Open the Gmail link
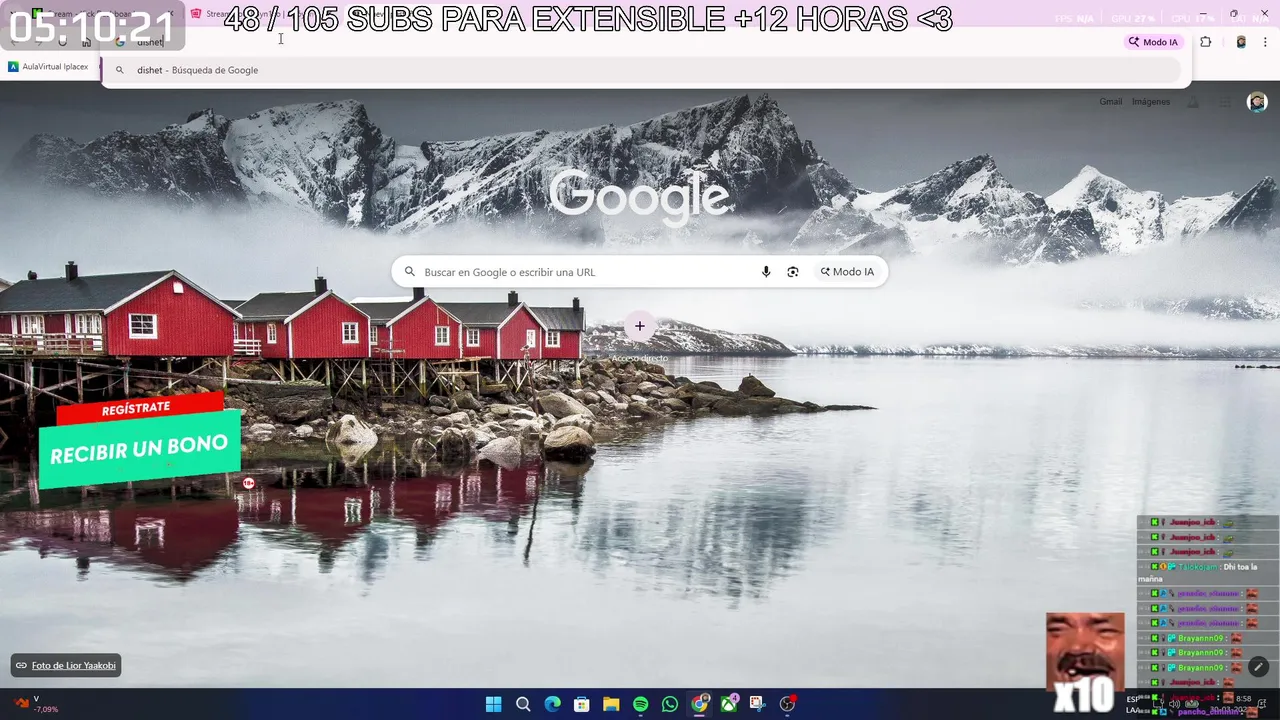Image resolution: width=1280 pixels, height=720 pixels. coord(1111,102)
